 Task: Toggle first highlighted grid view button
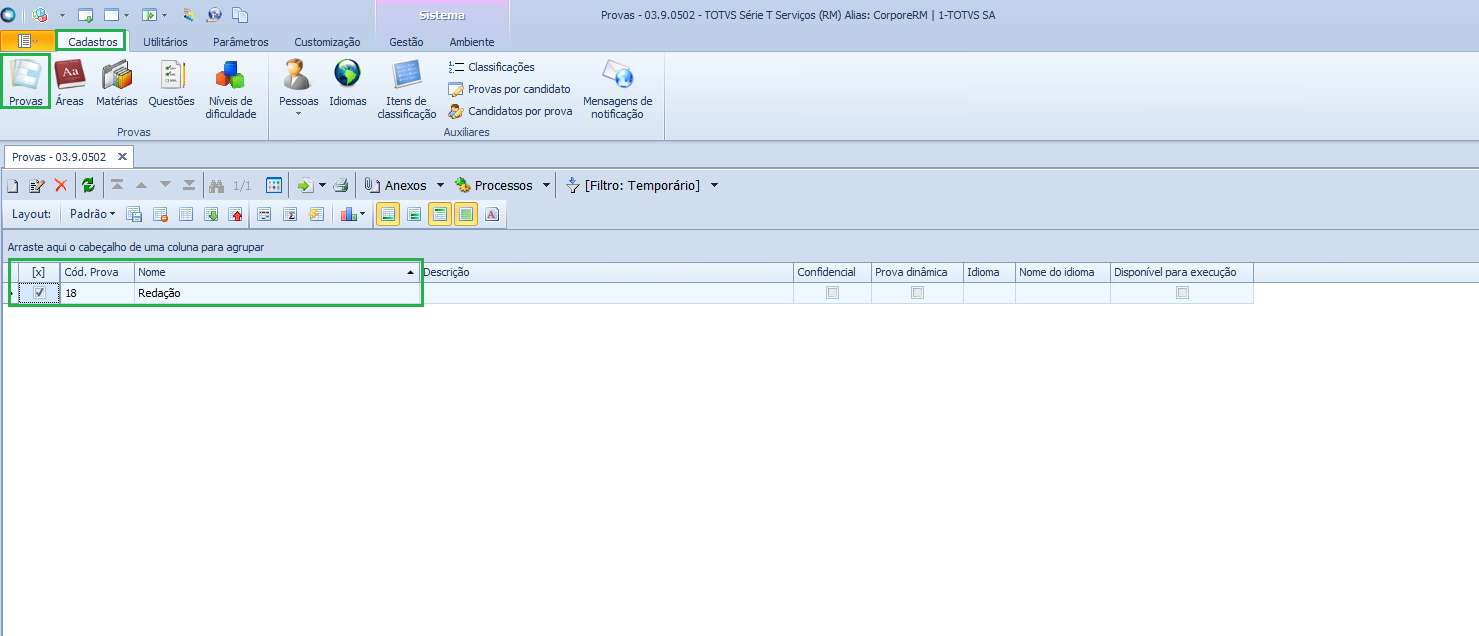(x=387, y=214)
